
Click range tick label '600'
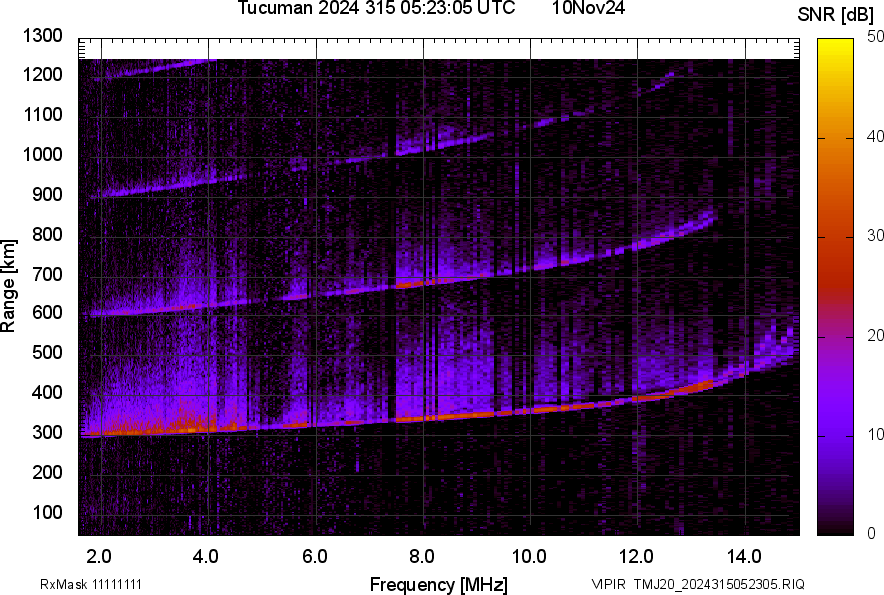[47, 312]
